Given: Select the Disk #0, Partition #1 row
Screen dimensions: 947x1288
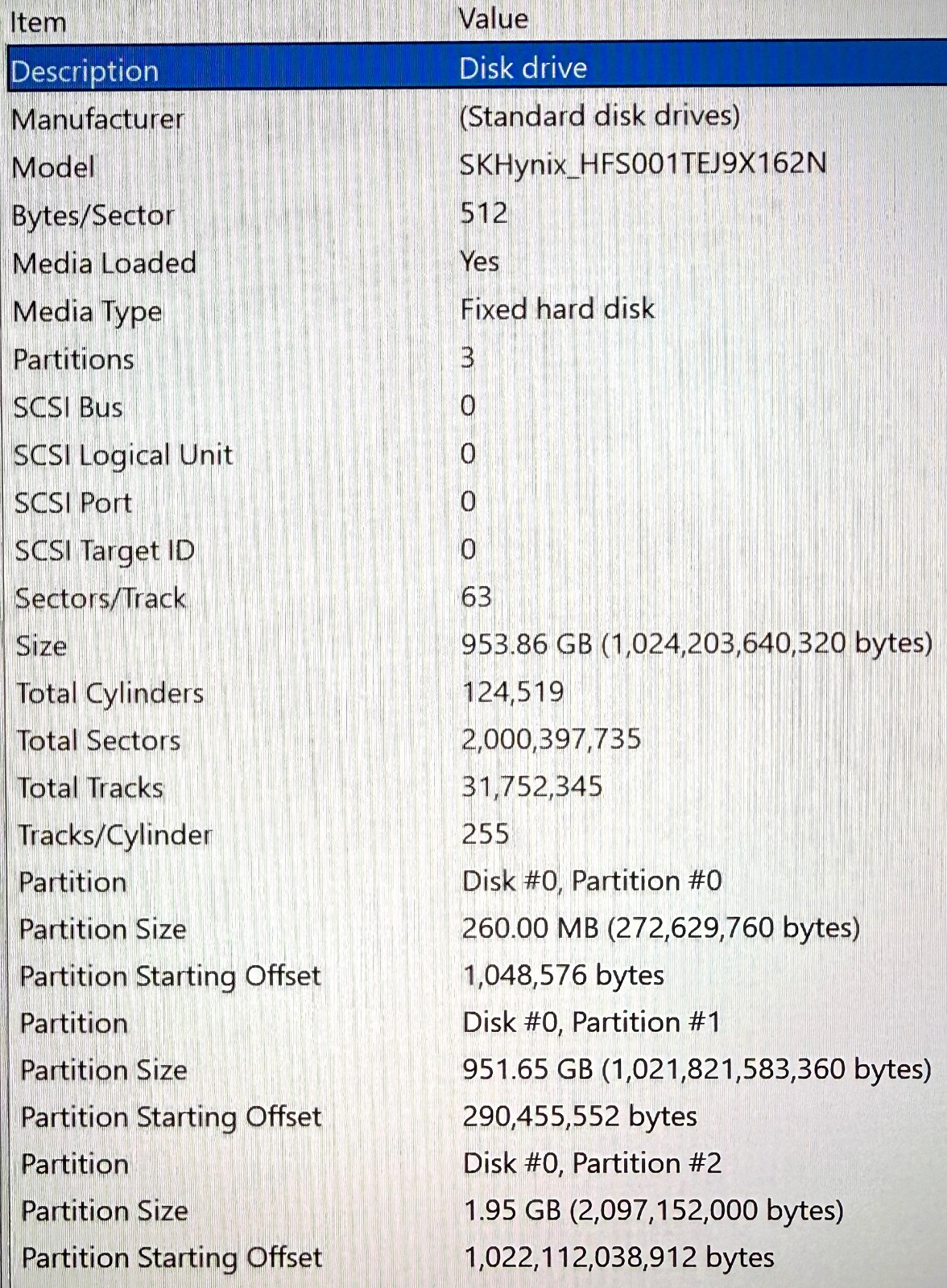Looking at the screenshot, I should coord(477,1022).
